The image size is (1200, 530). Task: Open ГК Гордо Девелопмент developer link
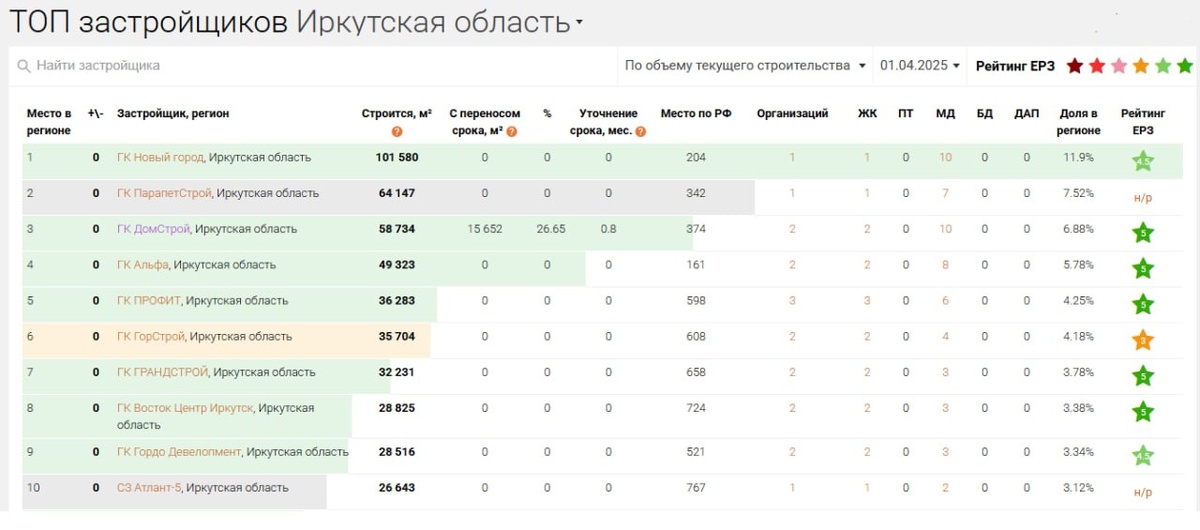click(x=179, y=452)
